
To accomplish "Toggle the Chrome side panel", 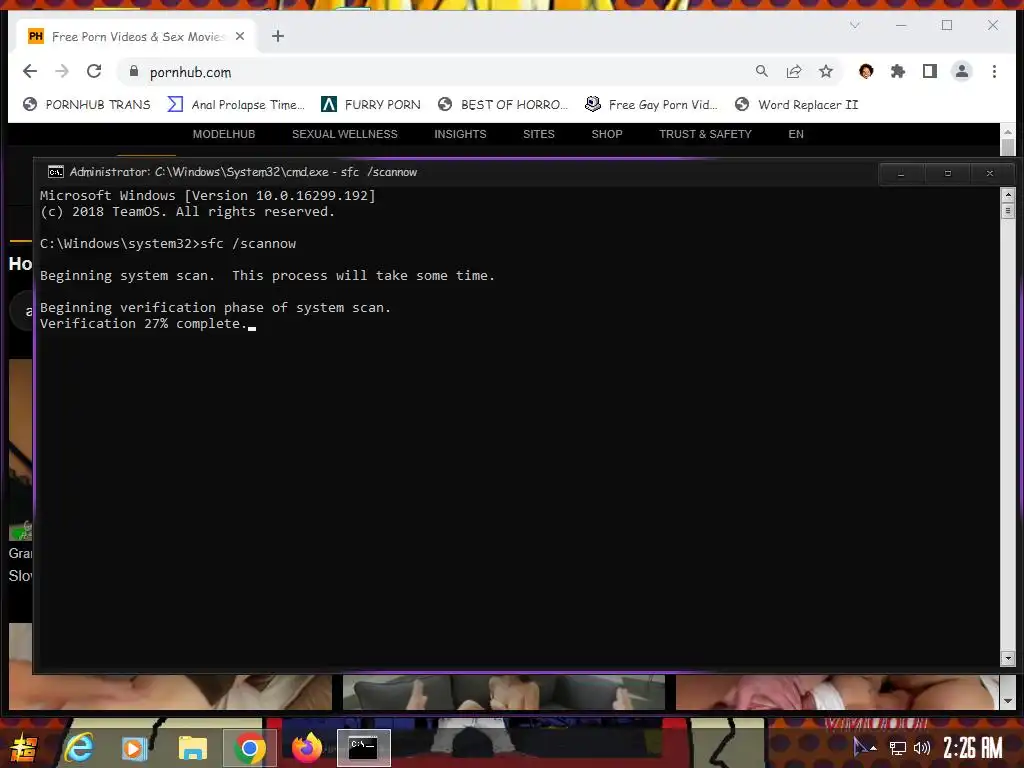I will point(930,71).
